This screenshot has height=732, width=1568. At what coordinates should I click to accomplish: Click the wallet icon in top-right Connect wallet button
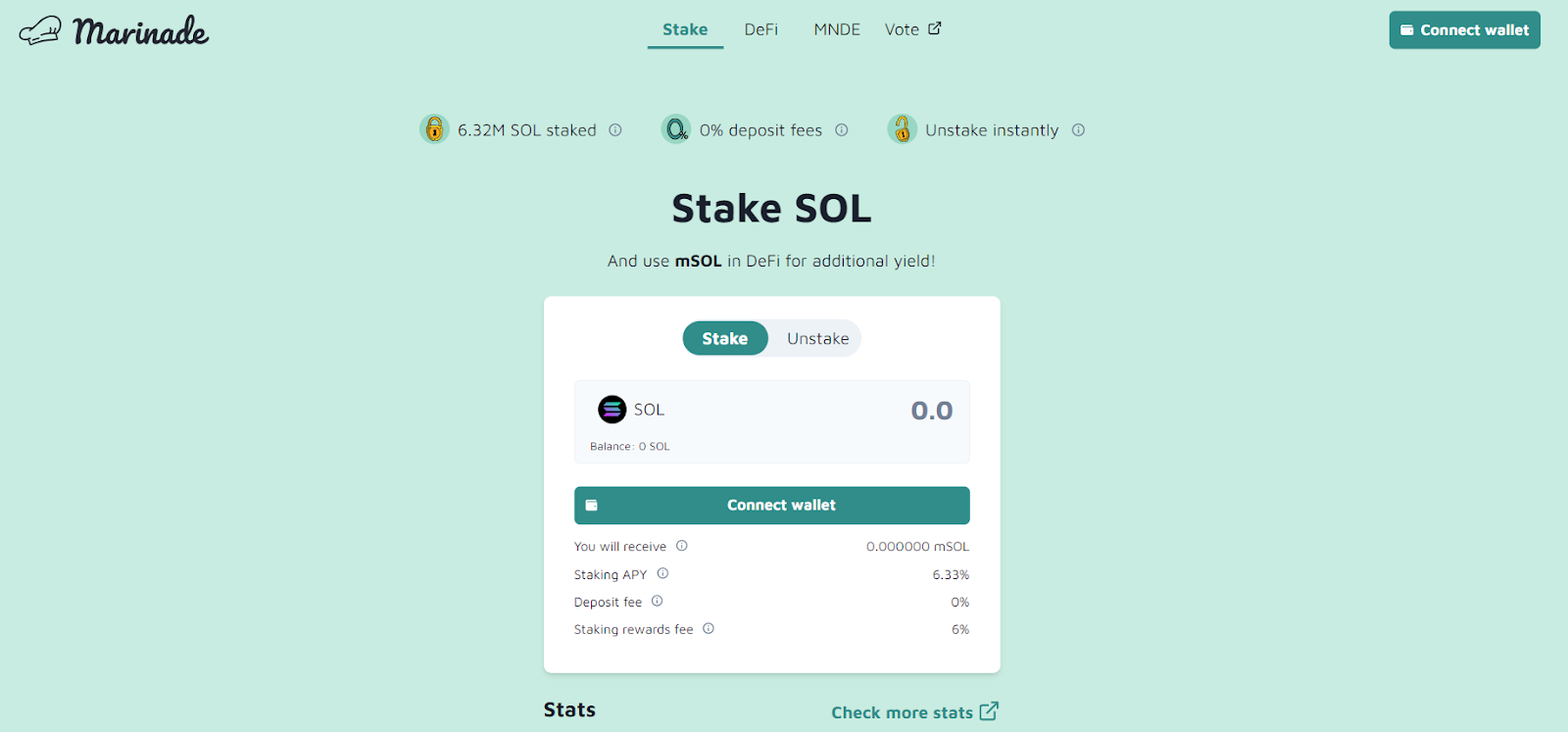pyautogui.click(x=1407, y=30)
